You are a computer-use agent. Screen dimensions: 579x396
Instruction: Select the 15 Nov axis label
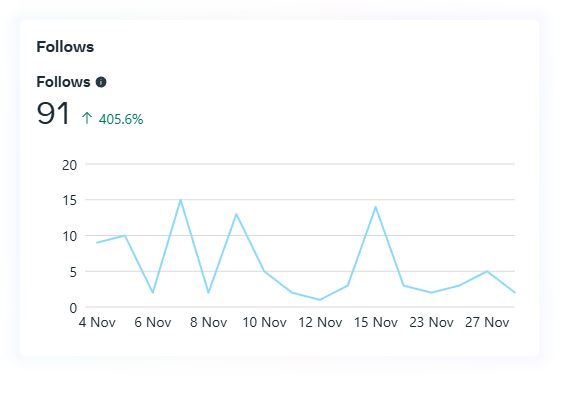click(376, 322)
